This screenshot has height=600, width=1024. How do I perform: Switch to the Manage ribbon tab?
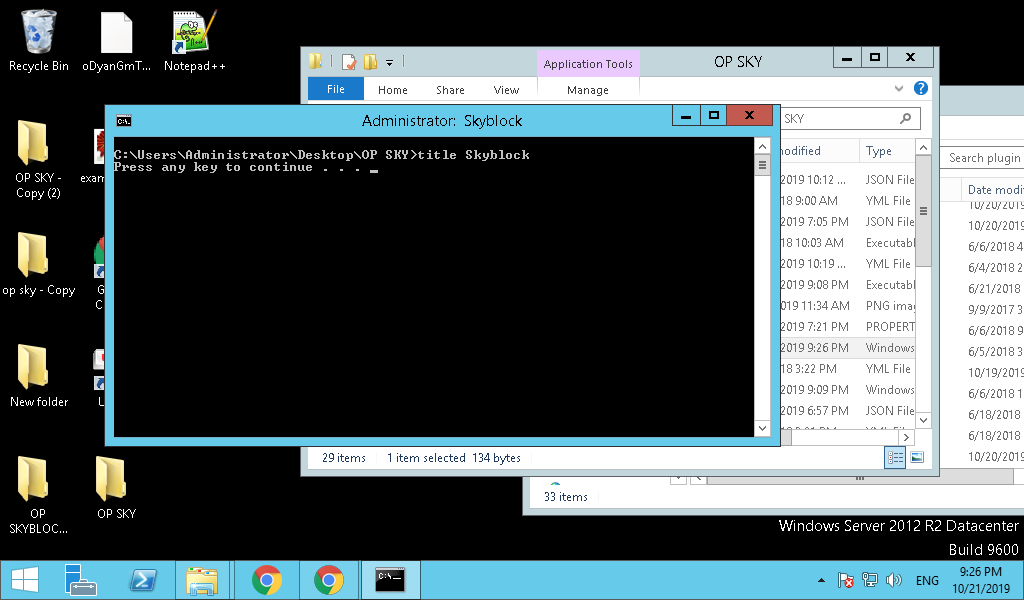588,90
